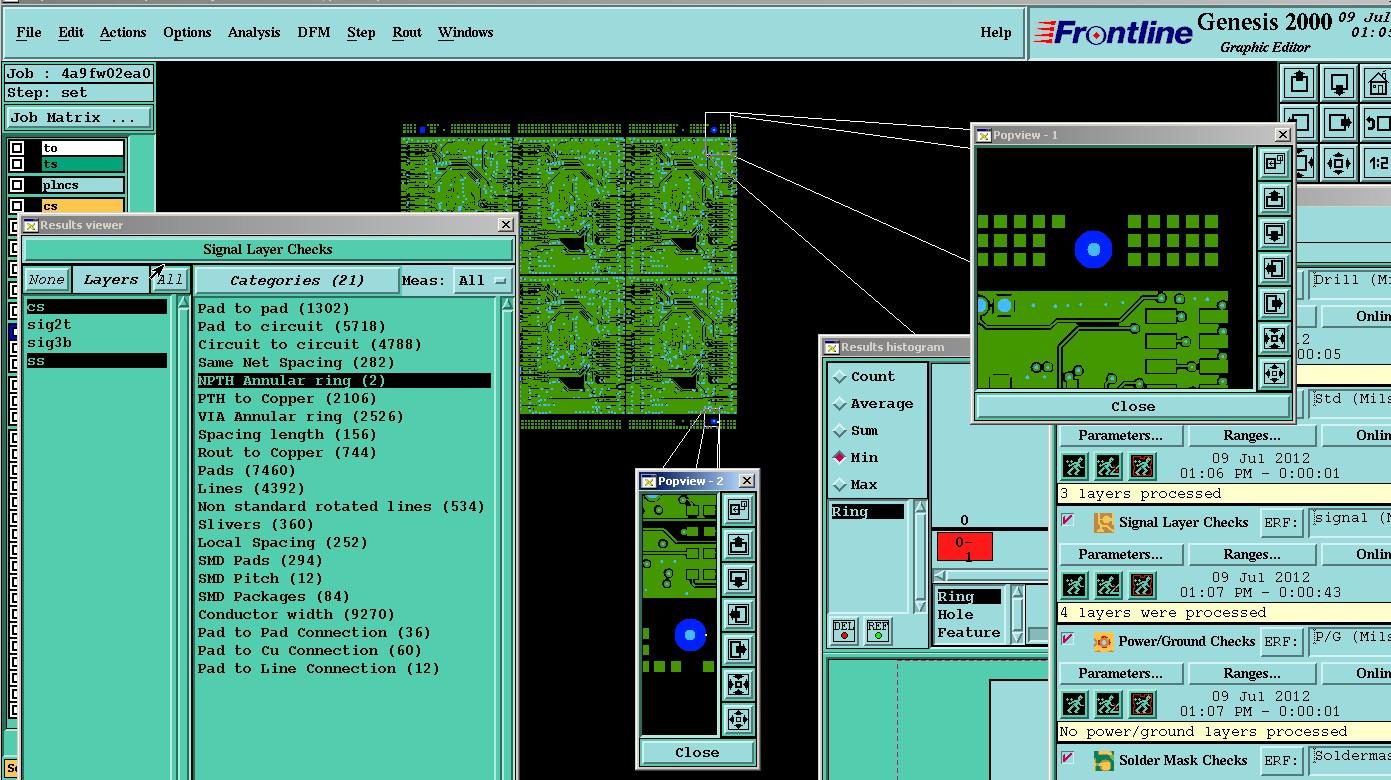Toggle the checkbox beside layer 'to'
1391x780 pixels.
coord(16,148)
